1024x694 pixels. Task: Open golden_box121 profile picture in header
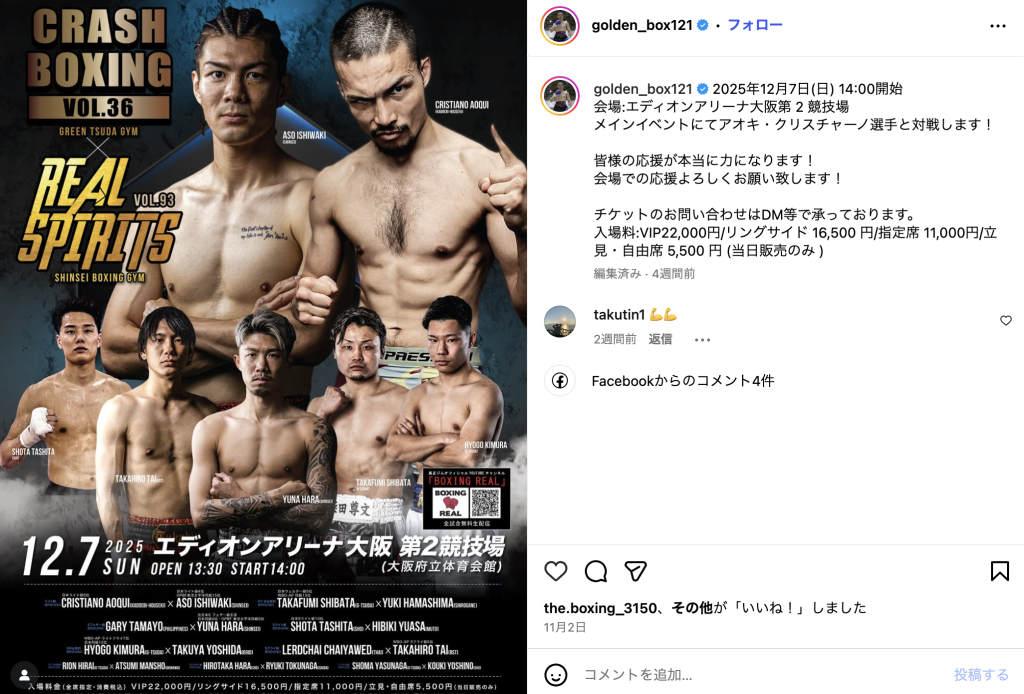click(560, 26)
